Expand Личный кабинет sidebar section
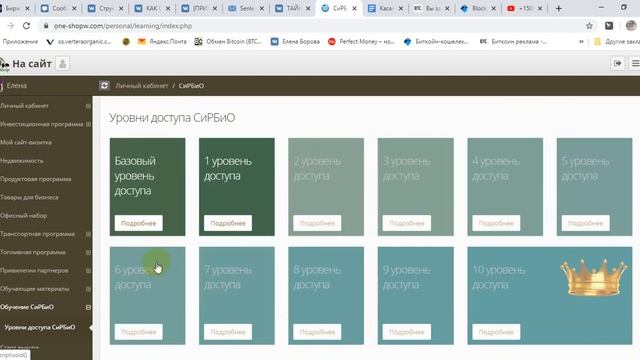The height and width of the screenshot is (360, 640). [88, 106]
